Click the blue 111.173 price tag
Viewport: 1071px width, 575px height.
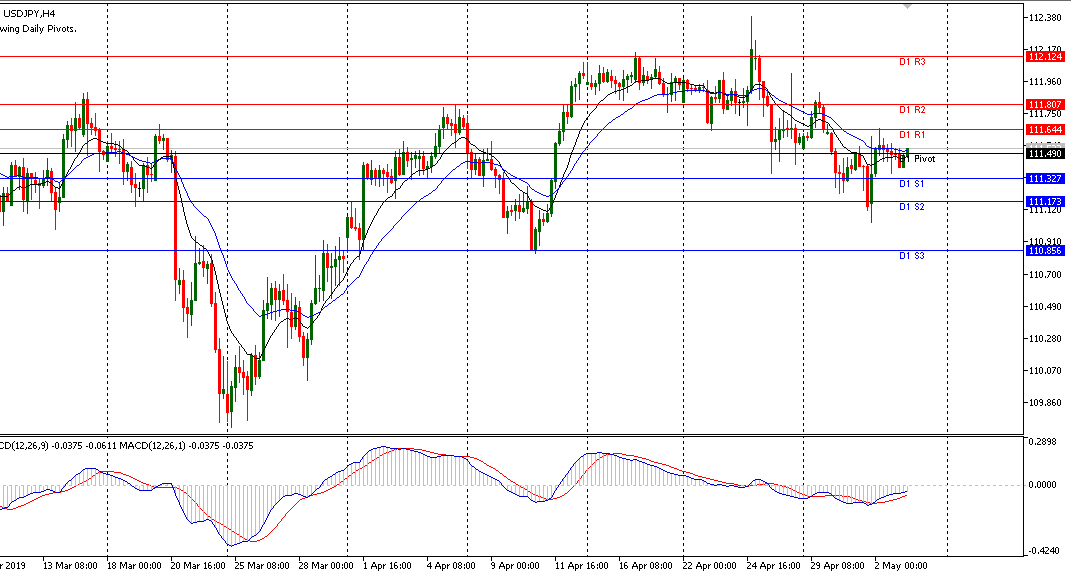point(1044,202)
